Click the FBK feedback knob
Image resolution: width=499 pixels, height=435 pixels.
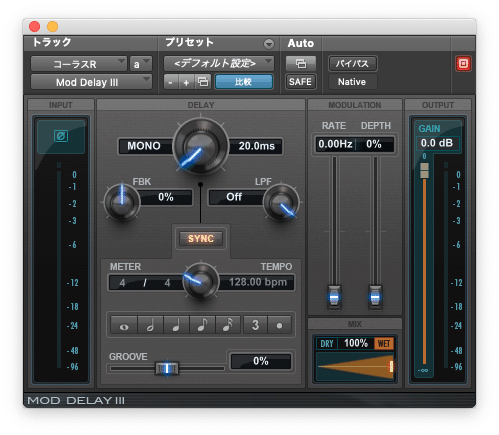click(122, 202)
